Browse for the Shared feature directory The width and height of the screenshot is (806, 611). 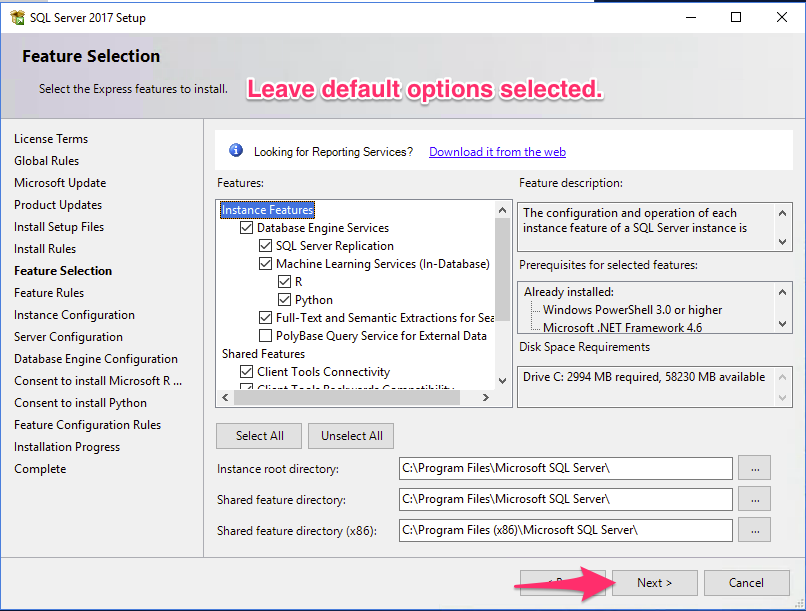click(755, 499)
